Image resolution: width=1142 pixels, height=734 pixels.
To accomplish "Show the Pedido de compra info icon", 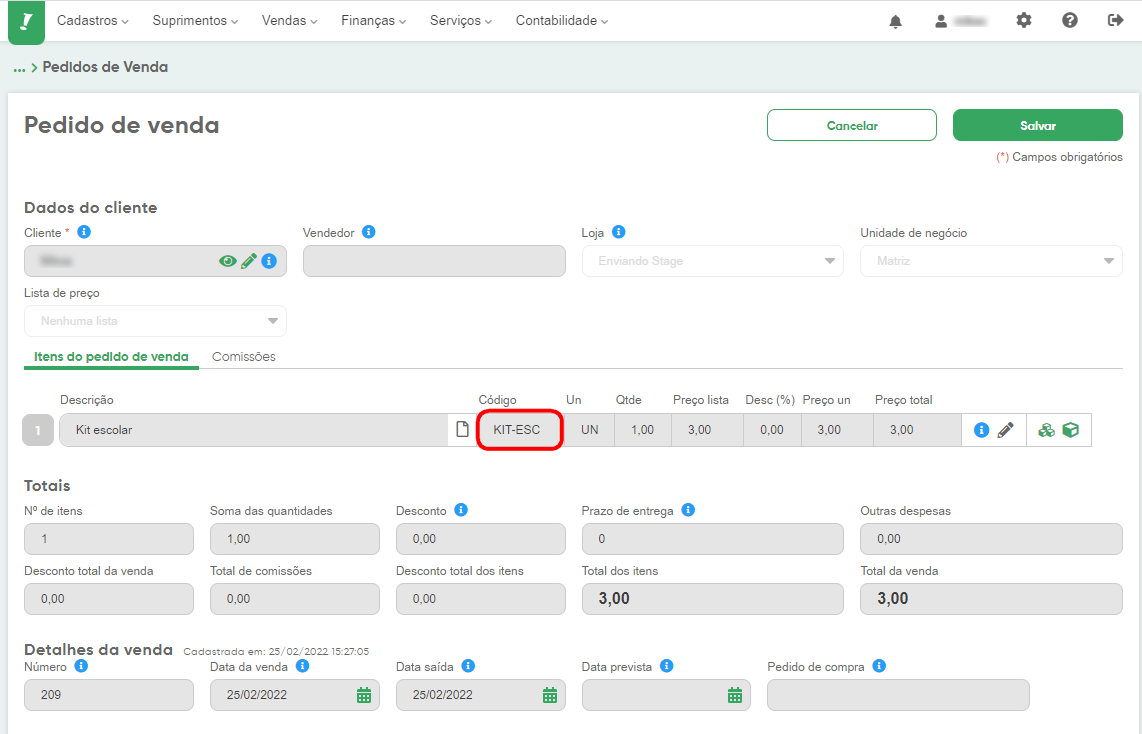I will pos(879,666).
